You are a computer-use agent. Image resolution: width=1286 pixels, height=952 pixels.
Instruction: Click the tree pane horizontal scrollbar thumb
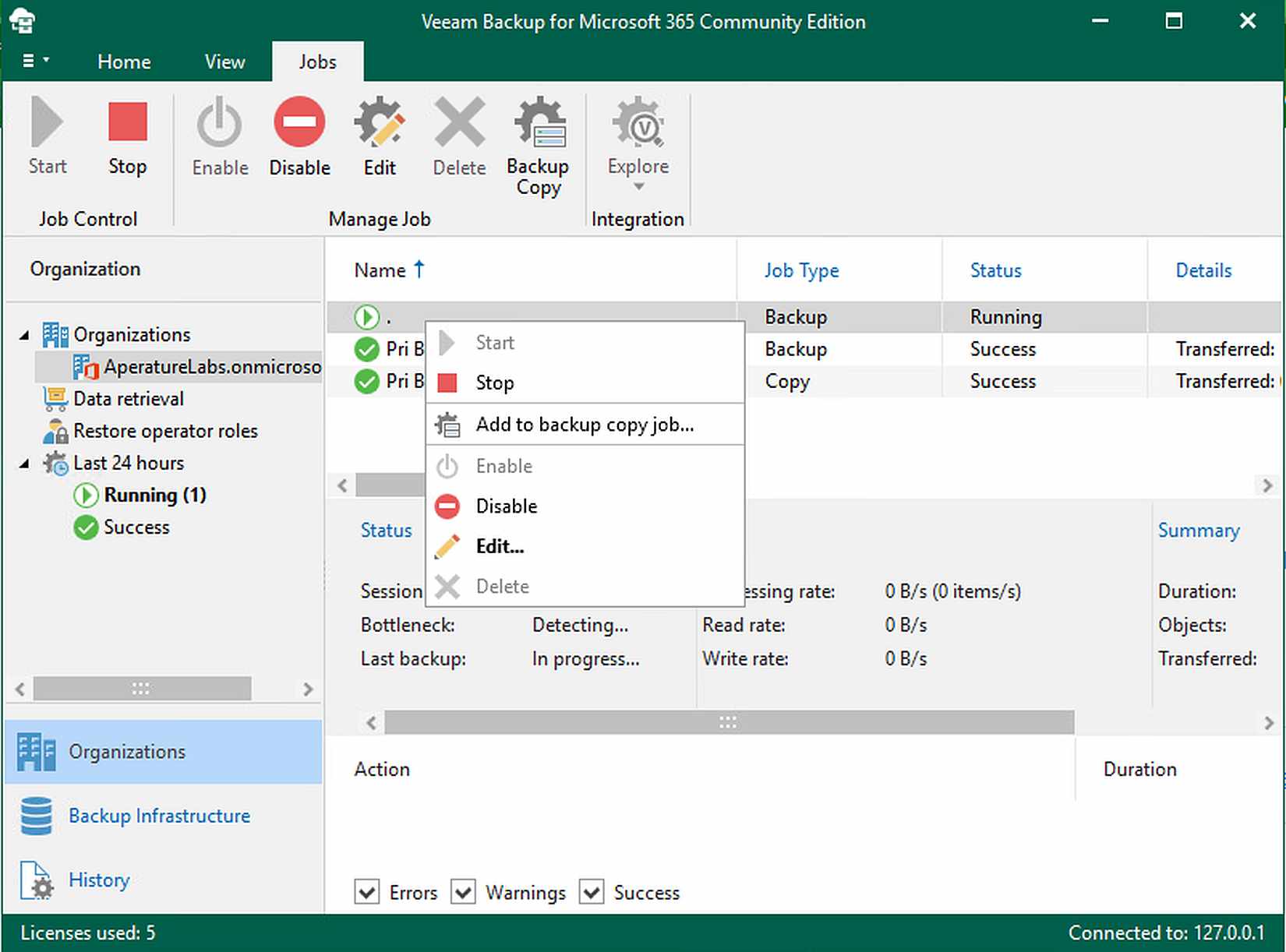142,689
